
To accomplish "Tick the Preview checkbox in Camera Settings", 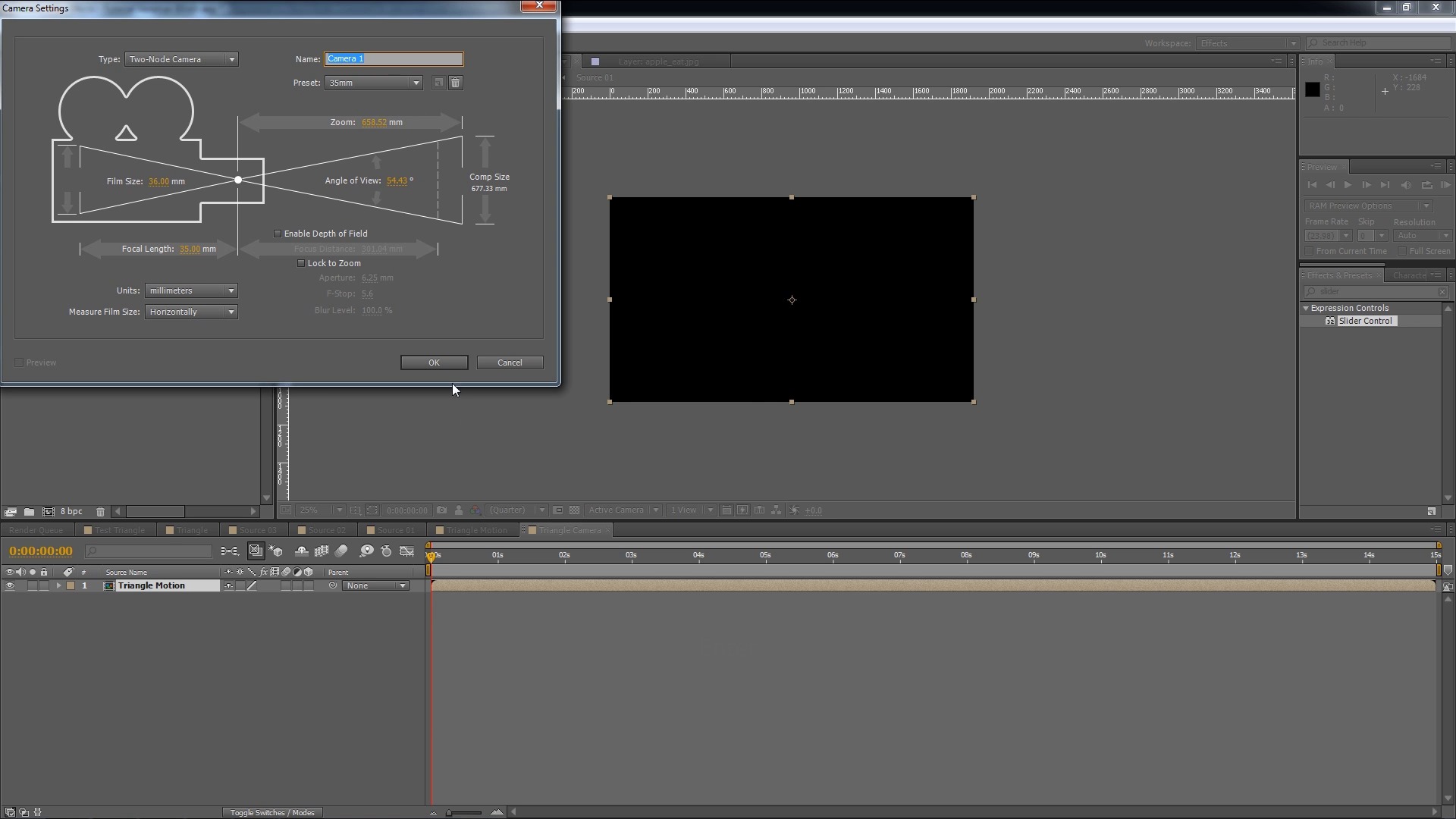I will coord(19,362).
